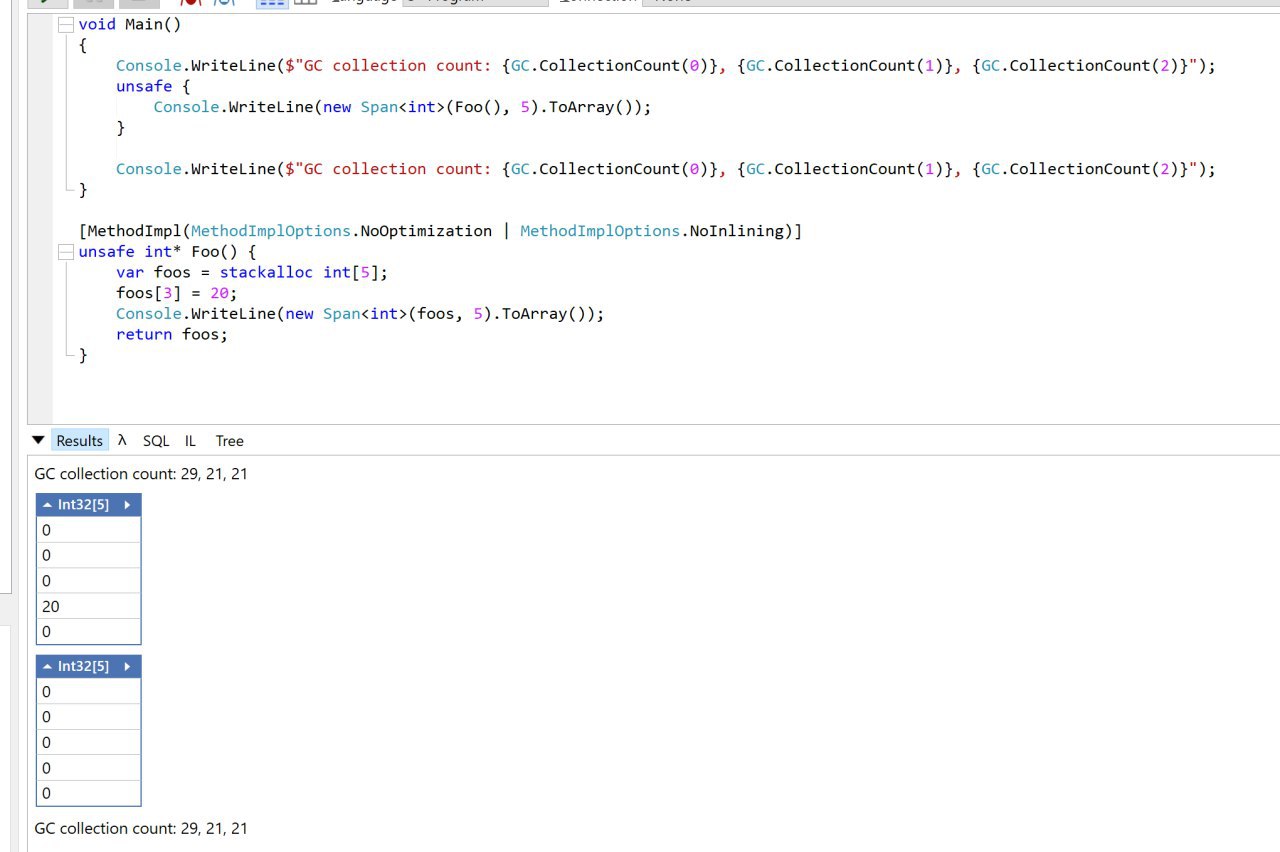Open the black triangle menu beside Results
This screenshot has width=1280, height=852.
(38, 440)
